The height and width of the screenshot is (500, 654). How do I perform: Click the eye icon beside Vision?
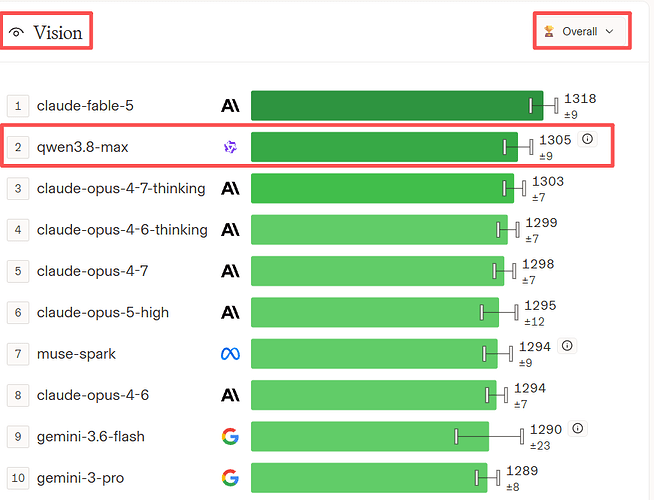click(16, 32)
